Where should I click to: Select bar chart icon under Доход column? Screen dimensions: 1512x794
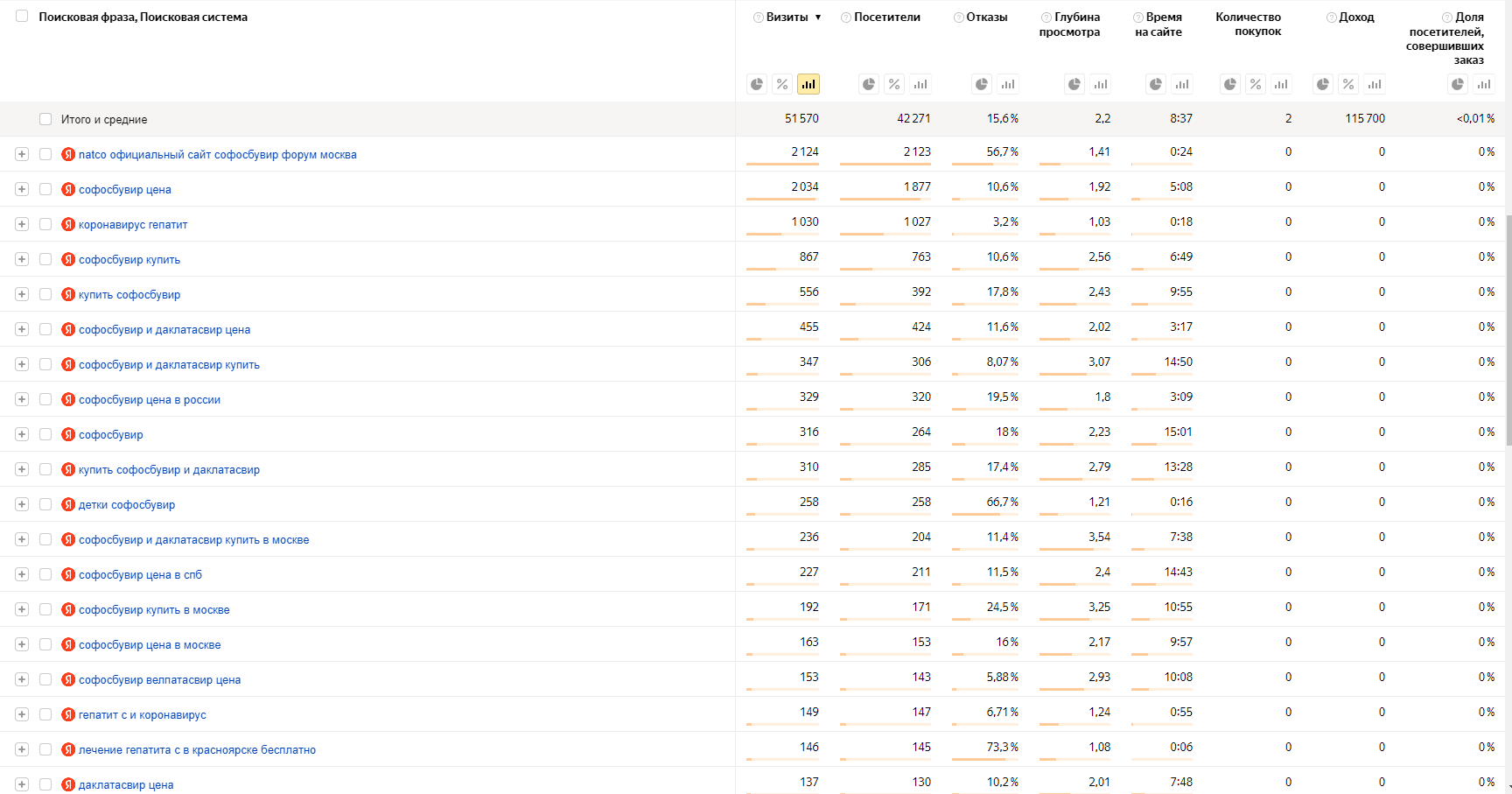pyautogui.click(x=1375, y=84)
